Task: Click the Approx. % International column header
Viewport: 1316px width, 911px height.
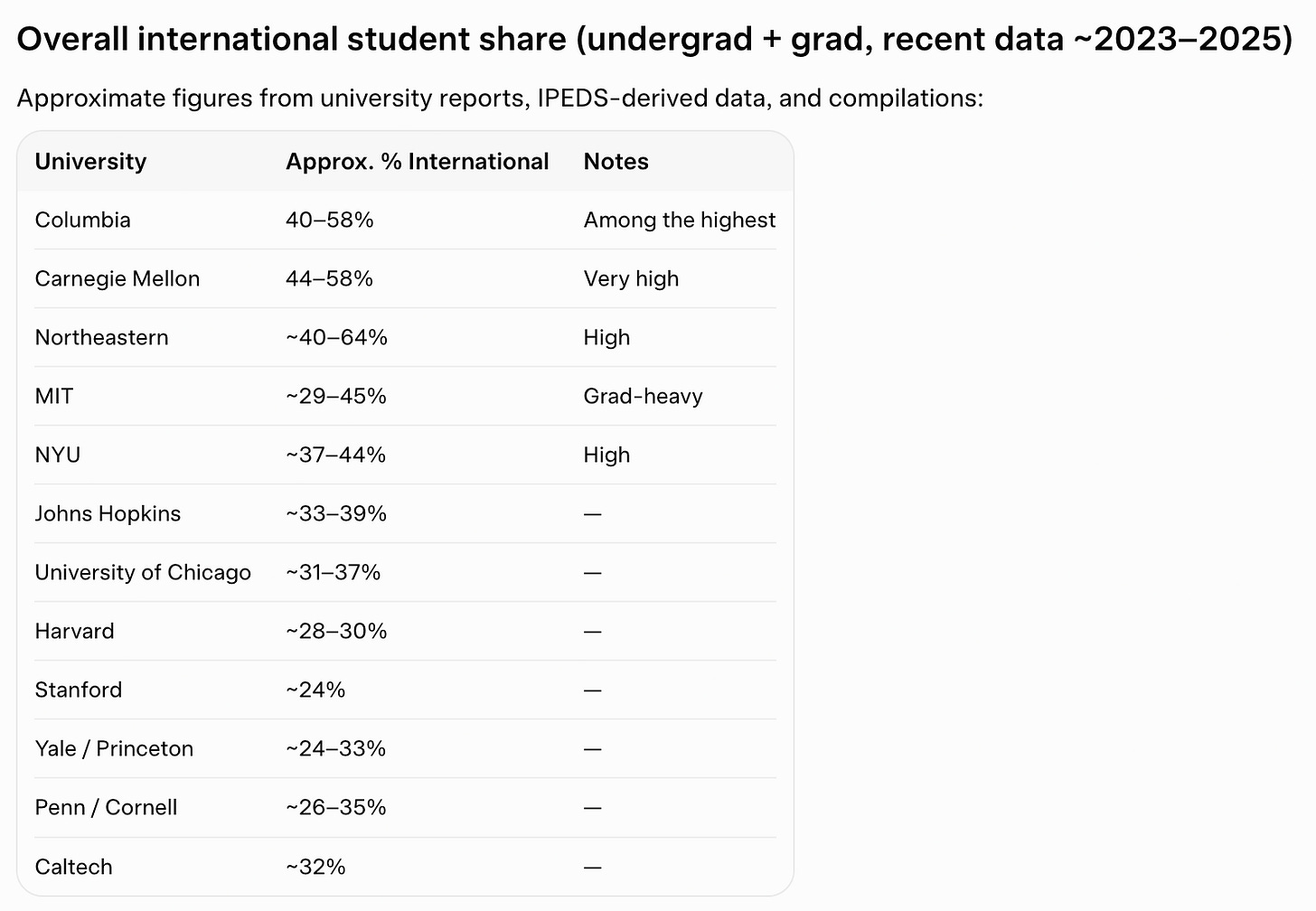Action: [x=417, y=162]
